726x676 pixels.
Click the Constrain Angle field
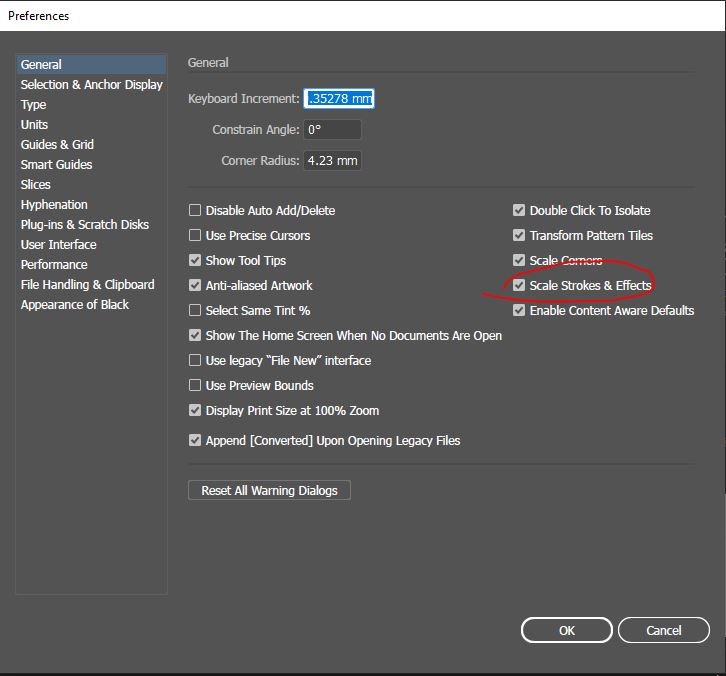coord(332,130)
